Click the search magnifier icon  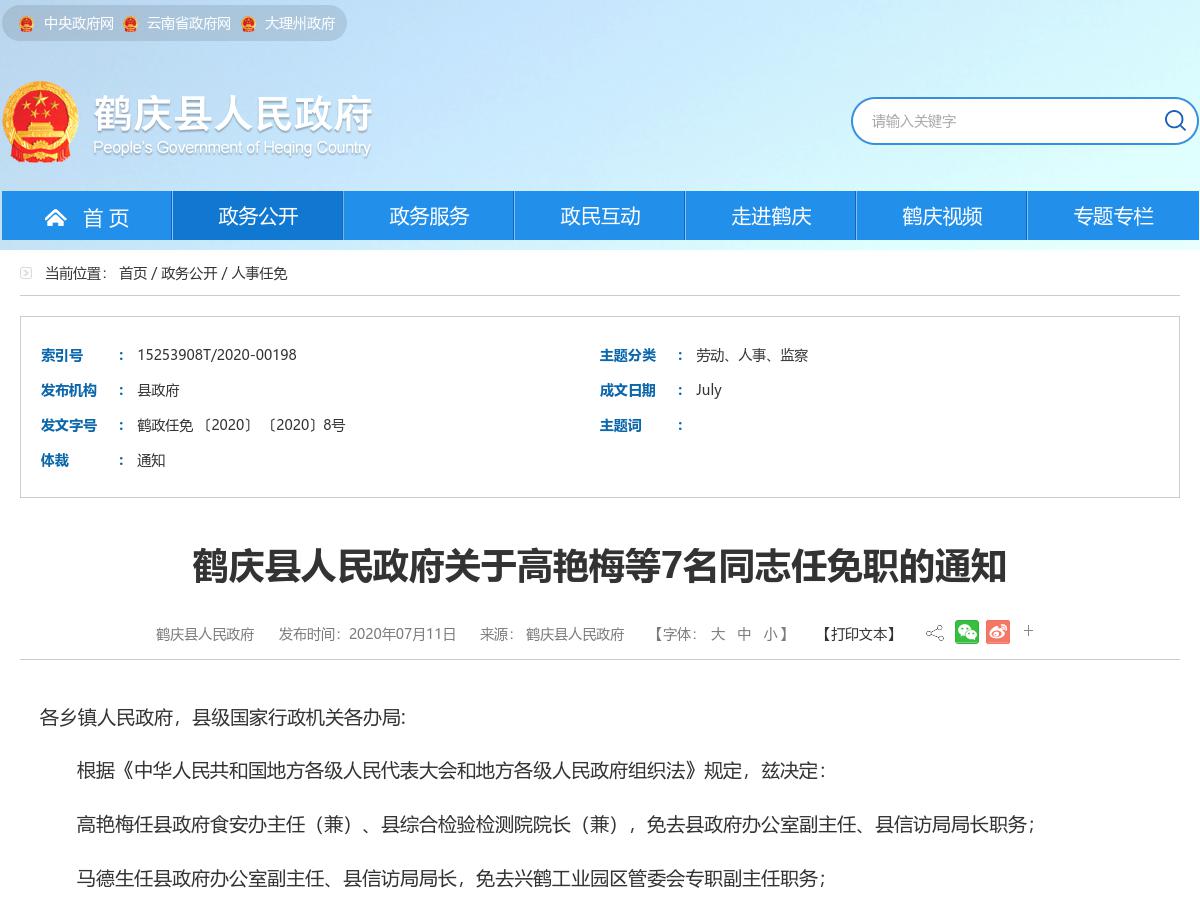[1174, 120]
